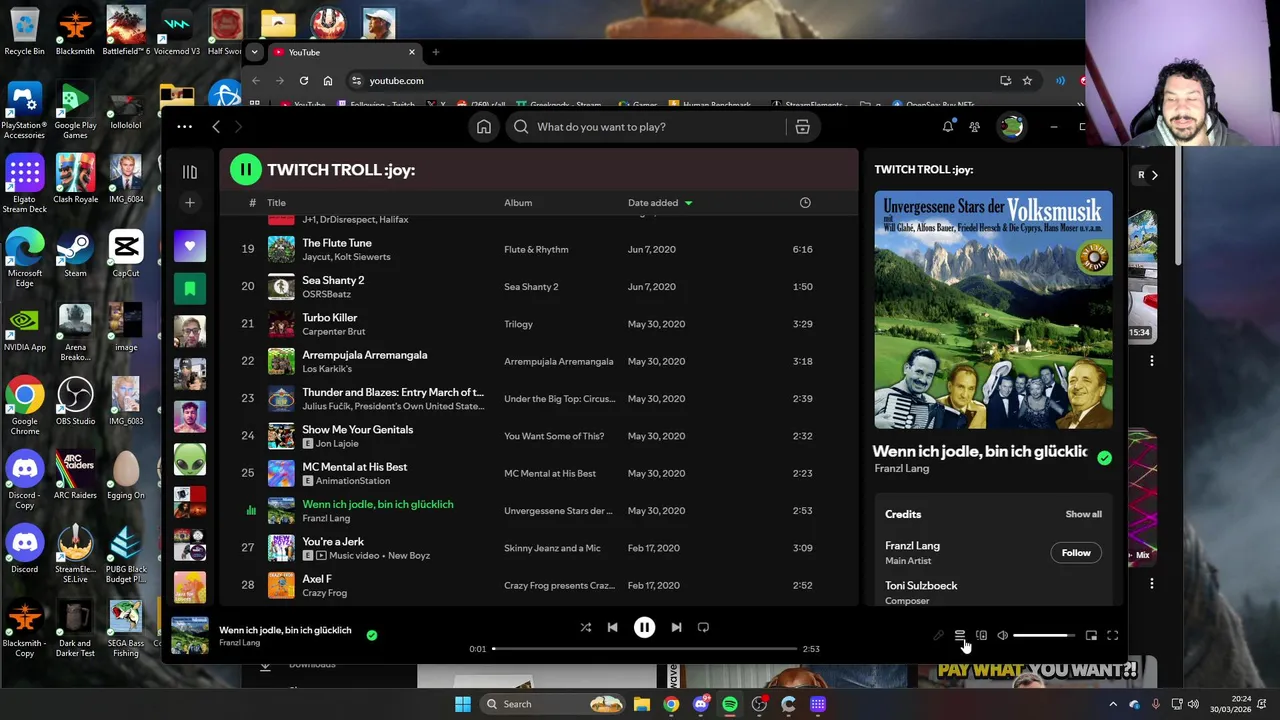Open Spotify three-dot main menu
This screenshot has width=1280, height=720.
184,127
